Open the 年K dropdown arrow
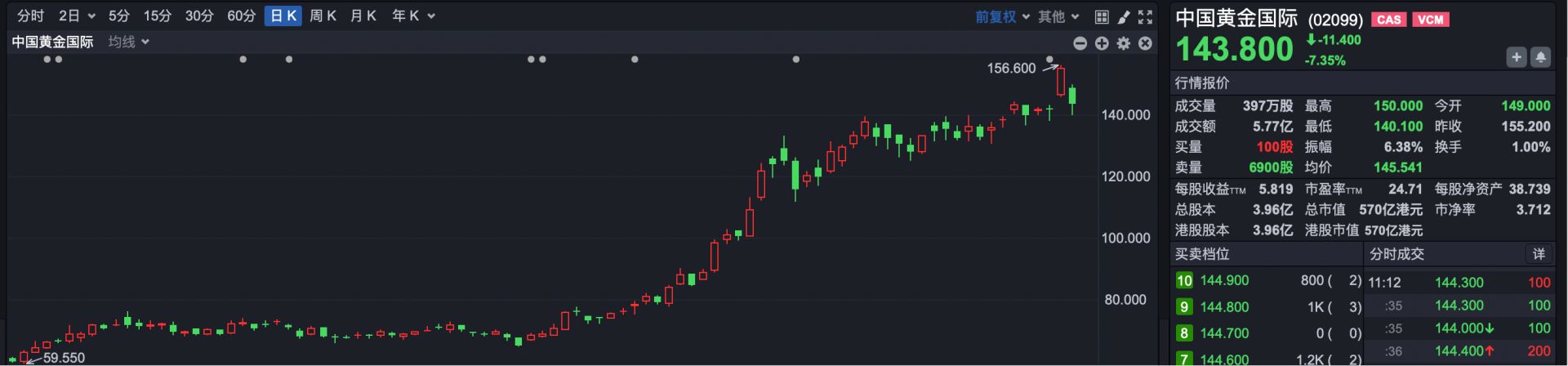This screenshot has height=366, width=1568. [x=431, y=16]
